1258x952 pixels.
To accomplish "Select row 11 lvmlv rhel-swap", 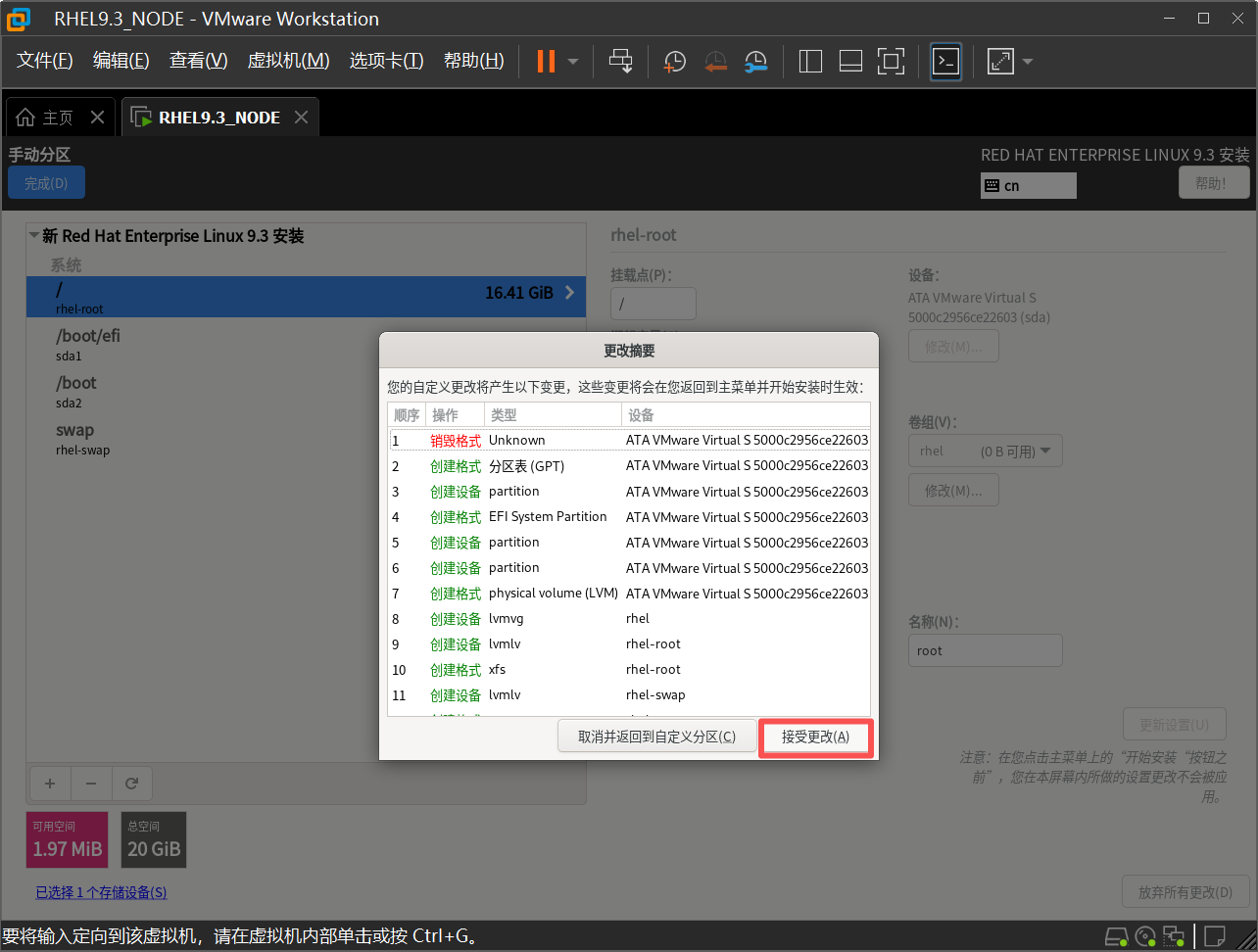I will pos(629,695).
